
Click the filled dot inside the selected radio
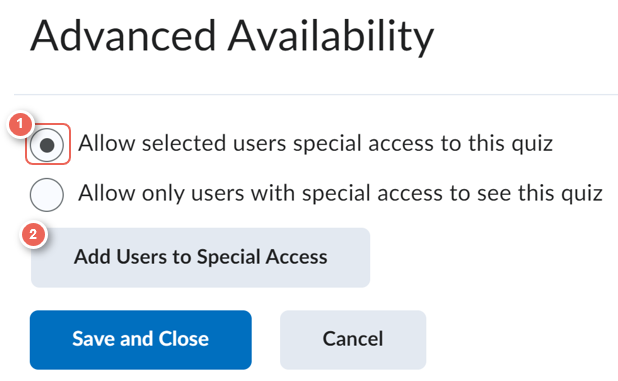click(47, 145)
